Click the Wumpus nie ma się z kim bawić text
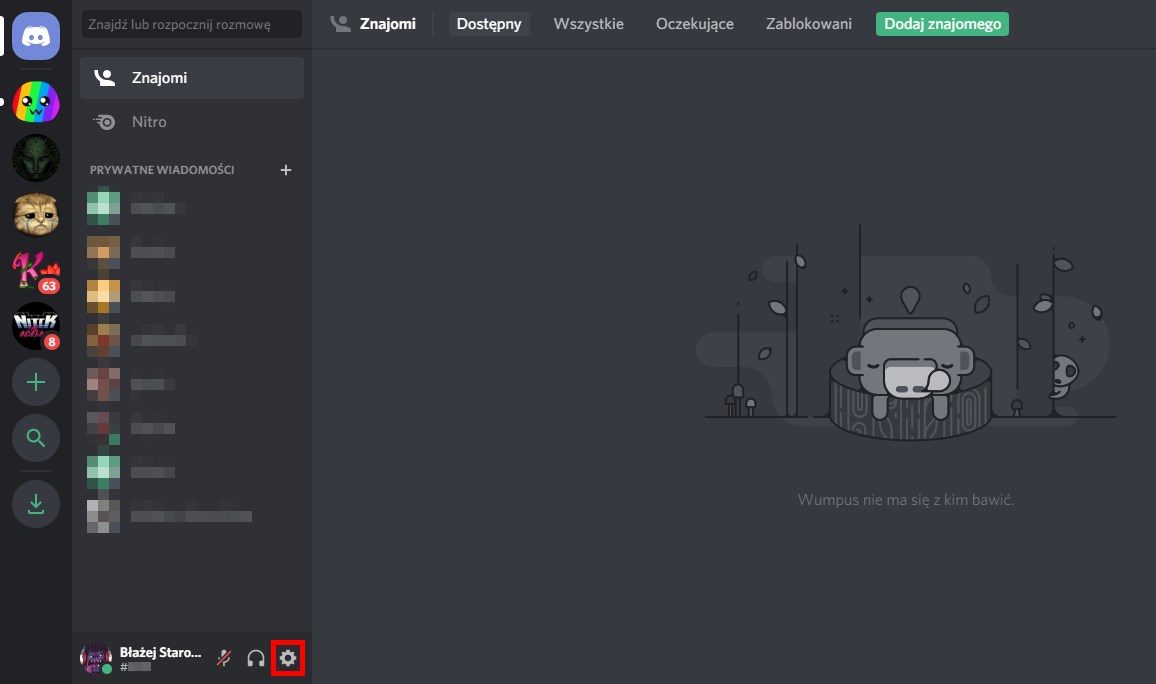Image resolution: width=1156 pixels, height=684 pixels. click(906, 500)
